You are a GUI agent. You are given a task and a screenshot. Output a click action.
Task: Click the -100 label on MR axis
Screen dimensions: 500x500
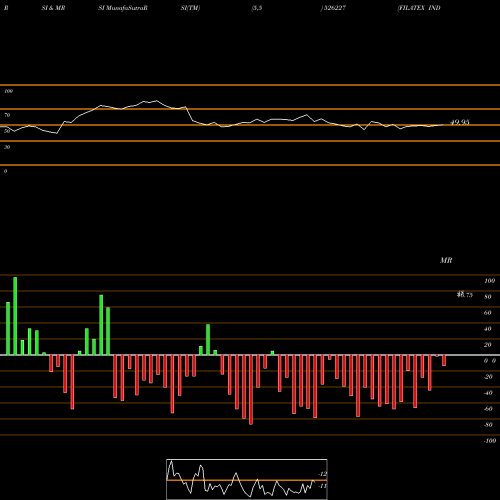point(490,441)
